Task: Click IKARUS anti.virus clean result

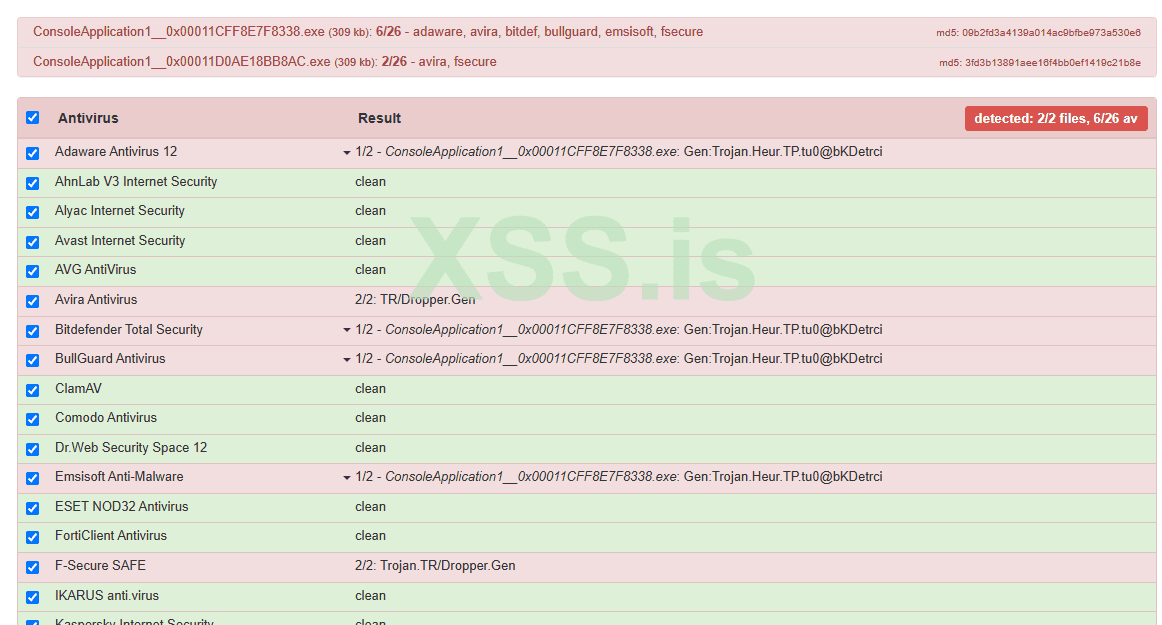Action: point(371,595)
